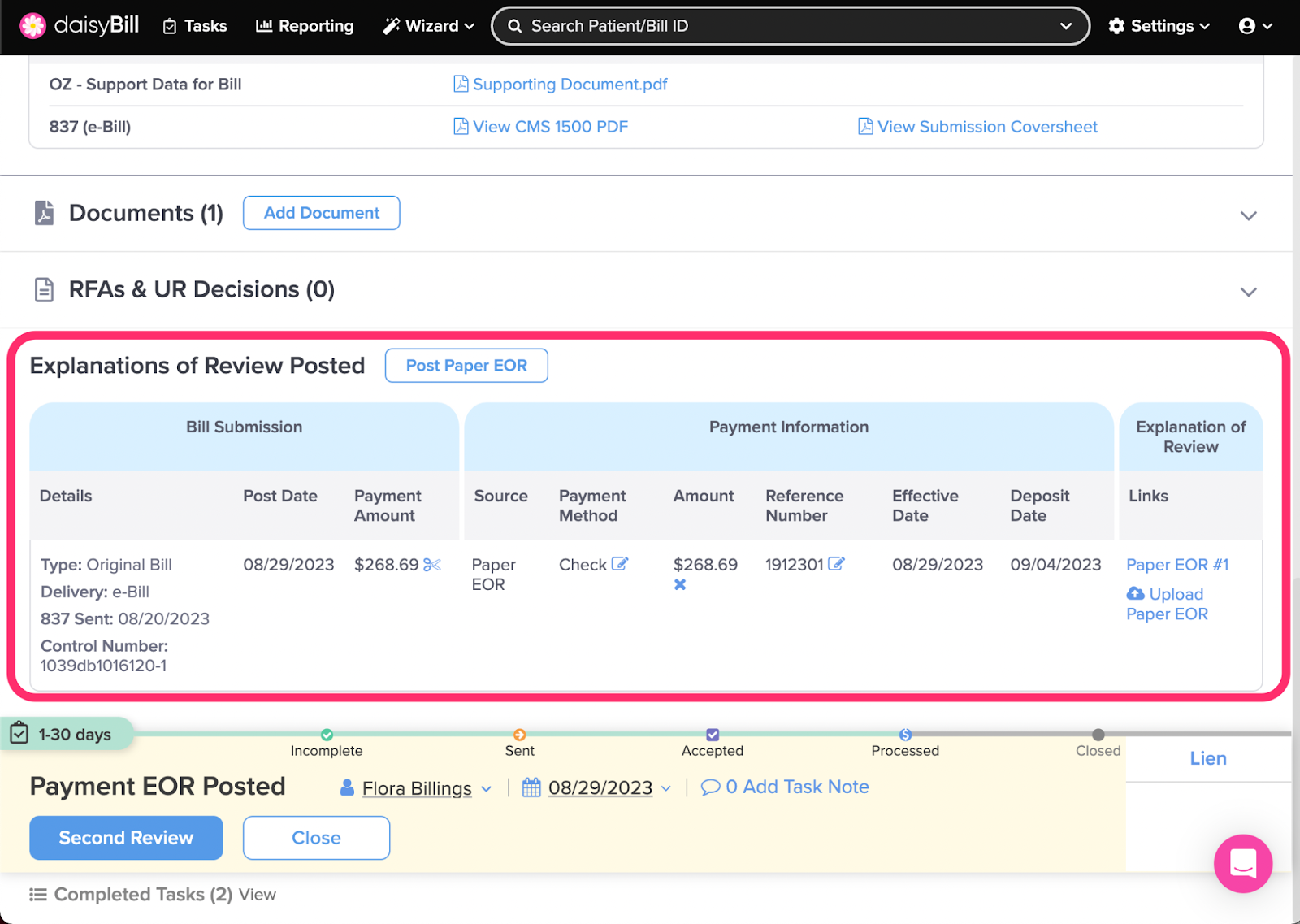
Task: Open the Tasks menu
Action: click(x=195, y=26)
